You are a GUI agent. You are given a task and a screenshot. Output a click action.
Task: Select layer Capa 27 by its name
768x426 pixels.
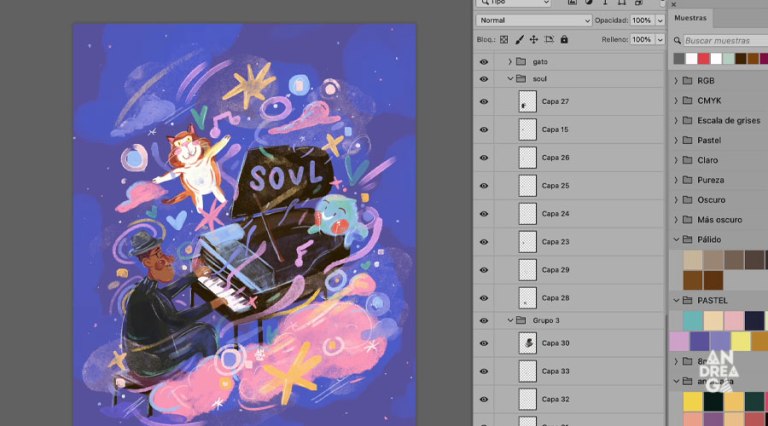pos(555,101)
